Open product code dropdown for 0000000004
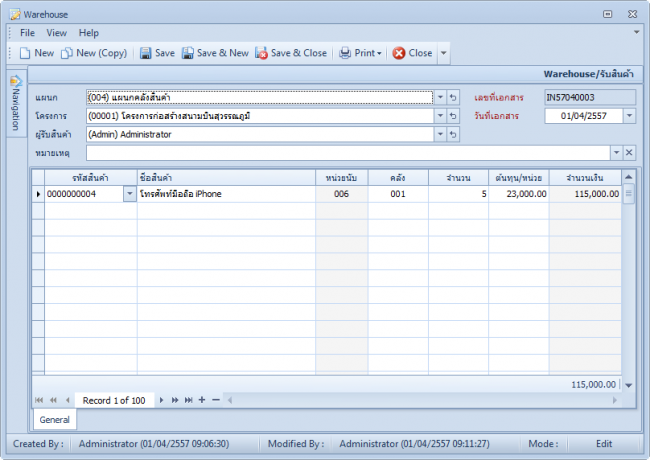Image resolution: width=650 pixels, height=460 pixels. (130, 194)
